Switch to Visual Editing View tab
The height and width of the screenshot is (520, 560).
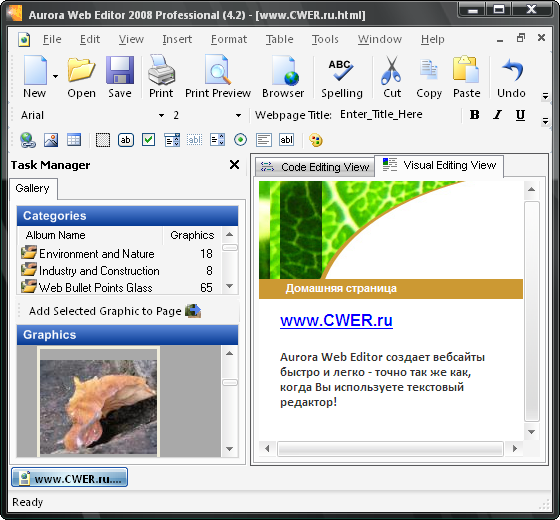click(439, 165)
